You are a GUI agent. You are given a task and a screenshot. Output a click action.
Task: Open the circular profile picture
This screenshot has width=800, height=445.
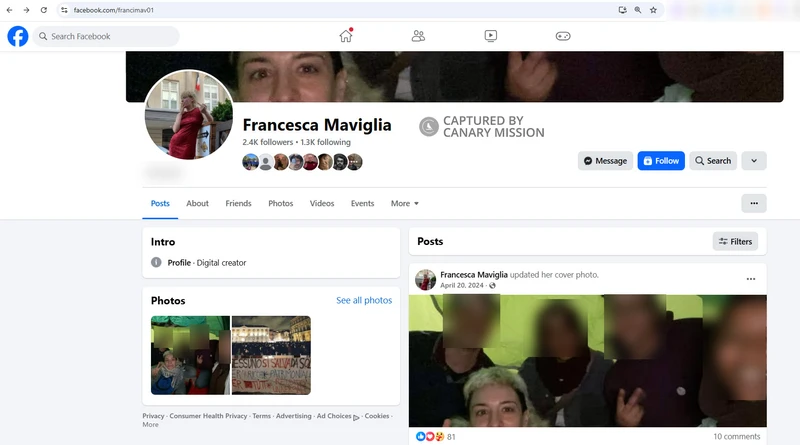coord(189,115)
